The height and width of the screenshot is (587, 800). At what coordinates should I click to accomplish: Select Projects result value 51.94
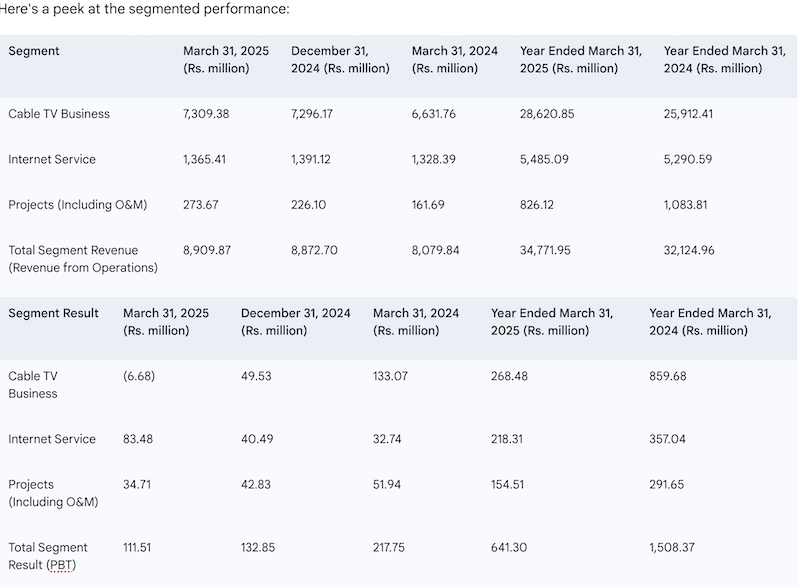(x=387, y=484)
